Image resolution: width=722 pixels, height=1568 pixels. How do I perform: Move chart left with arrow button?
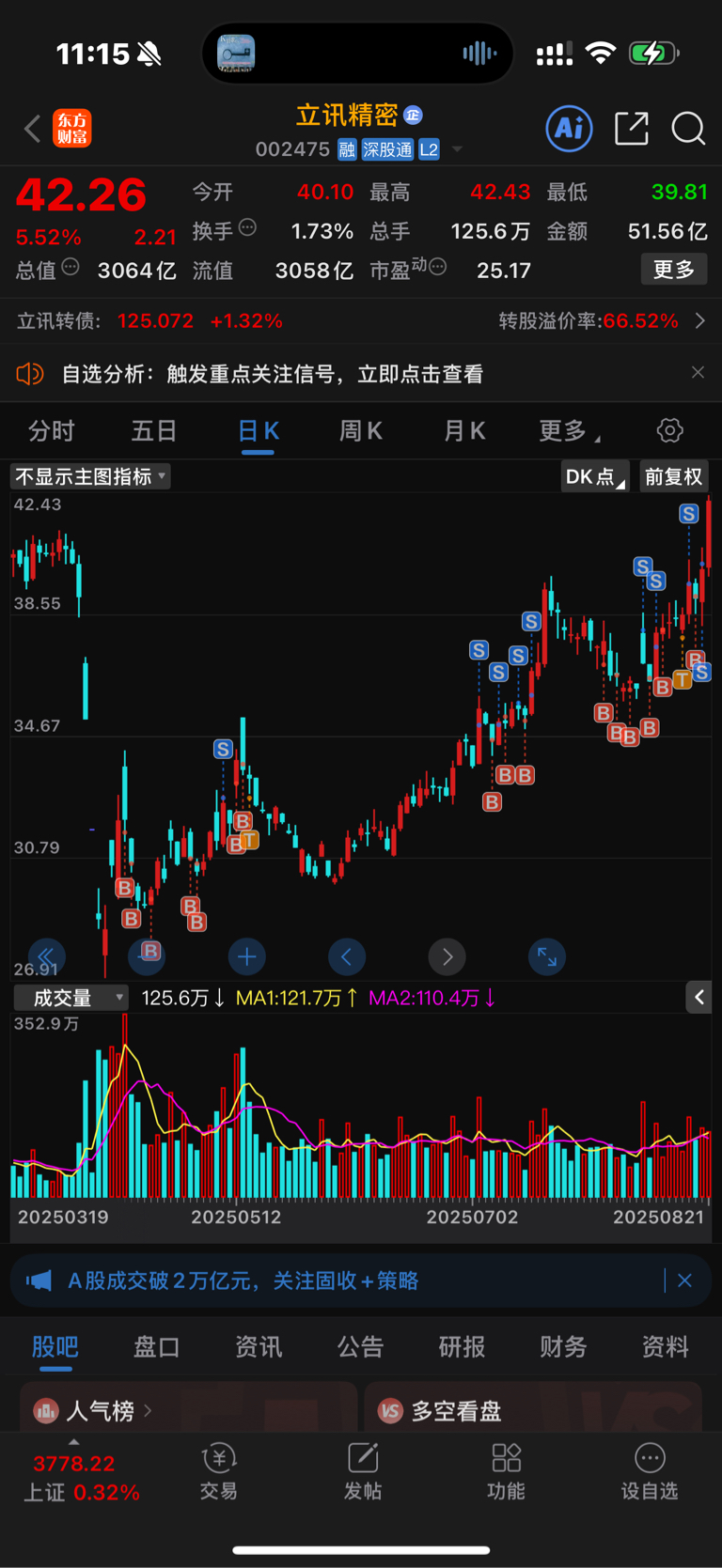[347, 956]
